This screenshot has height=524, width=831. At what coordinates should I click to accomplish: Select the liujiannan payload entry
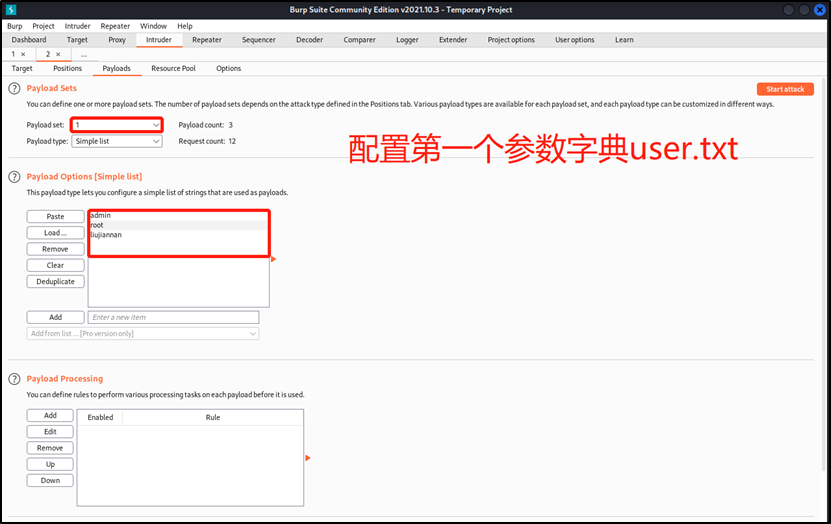point(178,235)
